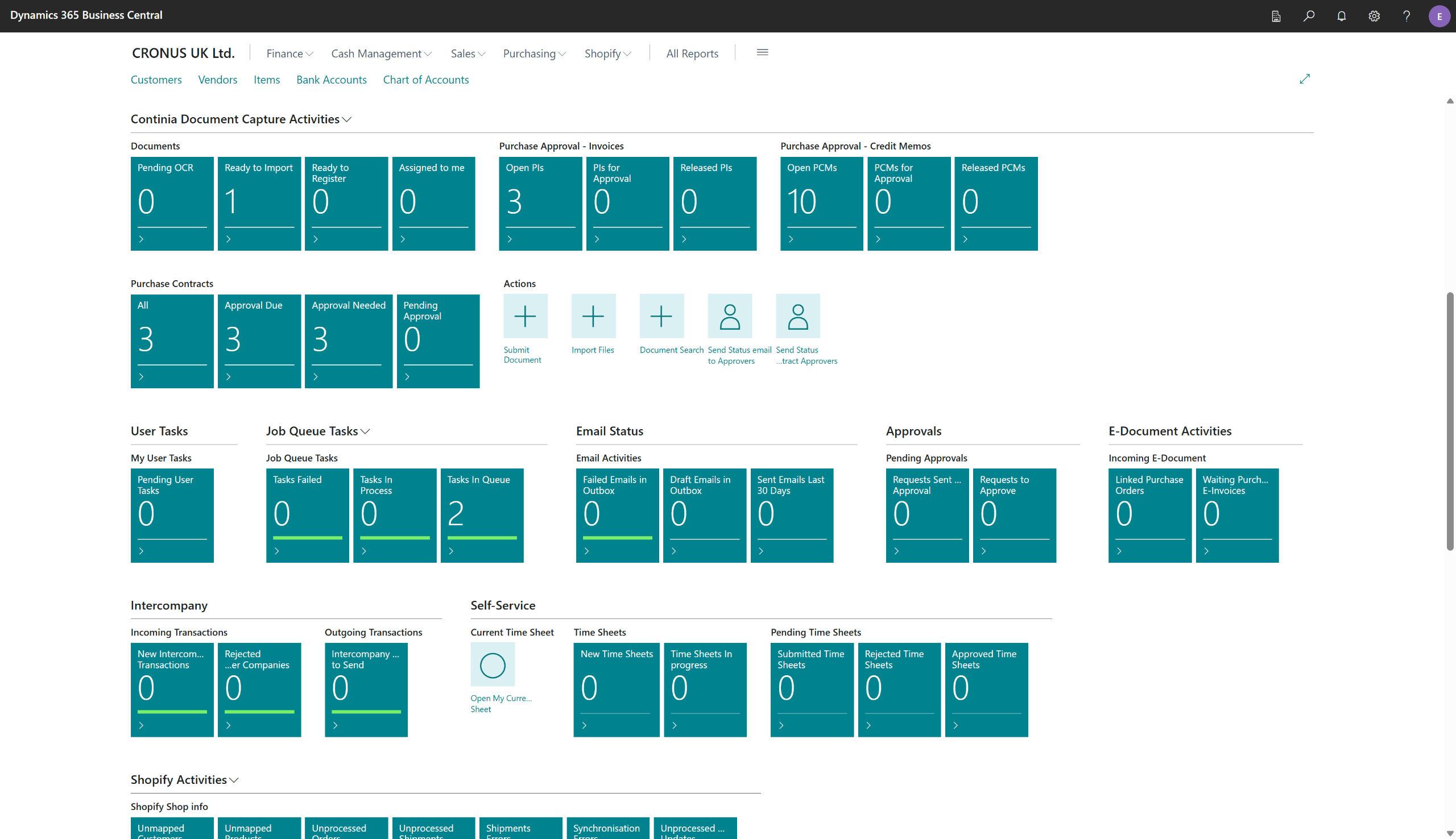Click the help question mark icon
The image size is (1456, 839).
[1407, 15]
